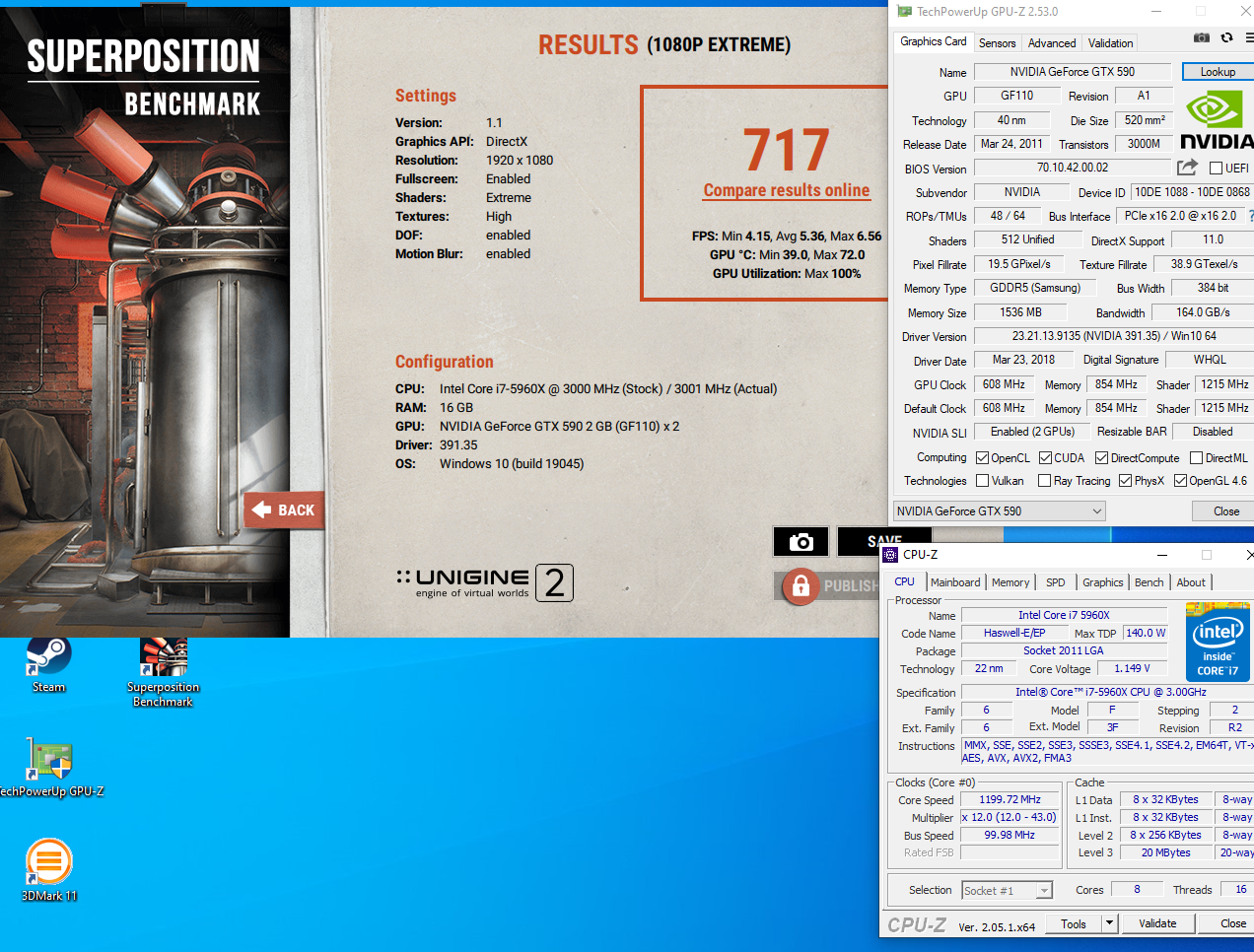Image resolution: width=1254 pixels, height=952 pixels.
Task: Click the CPU-Z Core Speed value
Action: (1010, 799)
